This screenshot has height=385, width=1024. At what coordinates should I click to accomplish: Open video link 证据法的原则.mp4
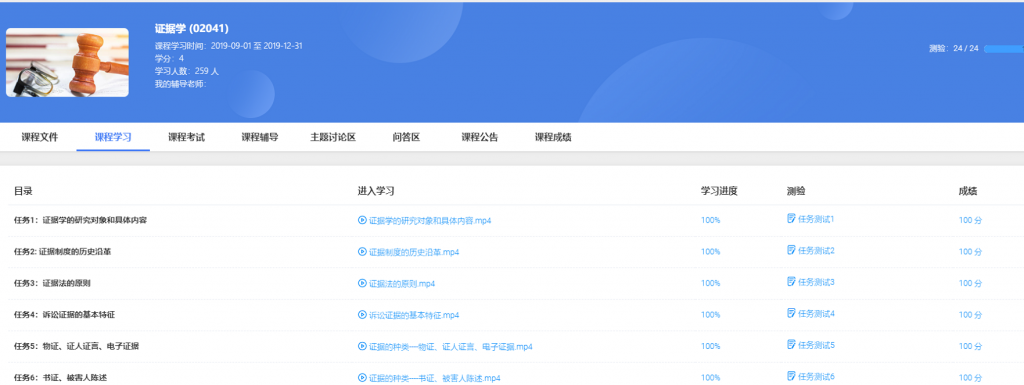402,283
